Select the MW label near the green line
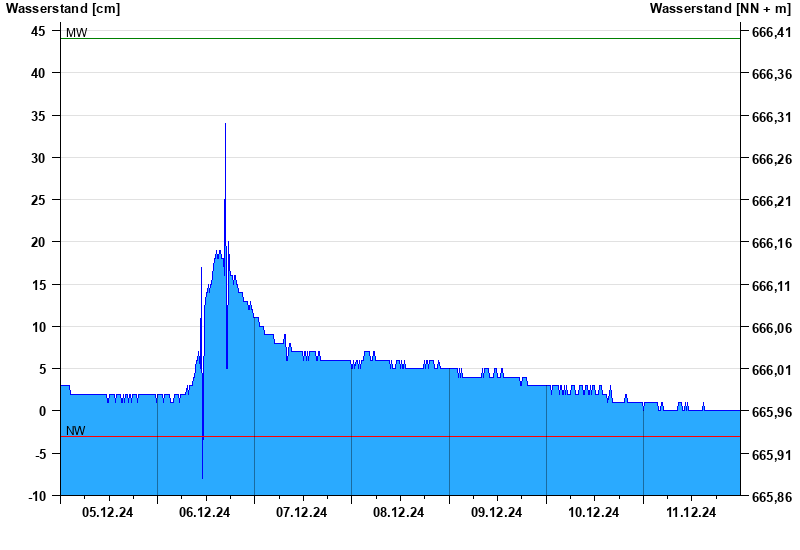Image resolution: width=800 pixels, height=550 pixels. (x=76, y=33)
